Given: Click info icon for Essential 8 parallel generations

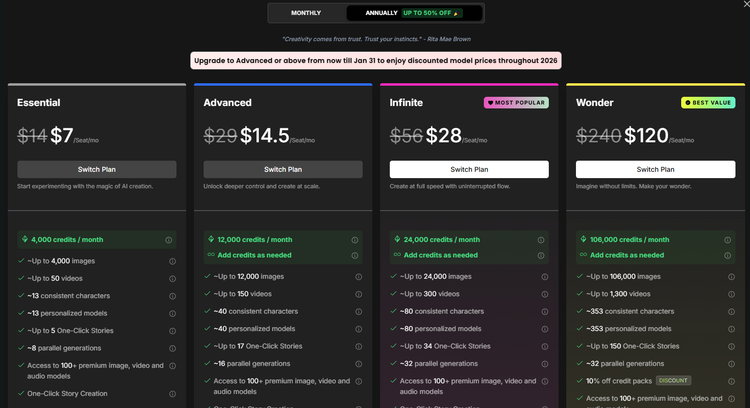Looking at the screenshot, I should point(172,347).
